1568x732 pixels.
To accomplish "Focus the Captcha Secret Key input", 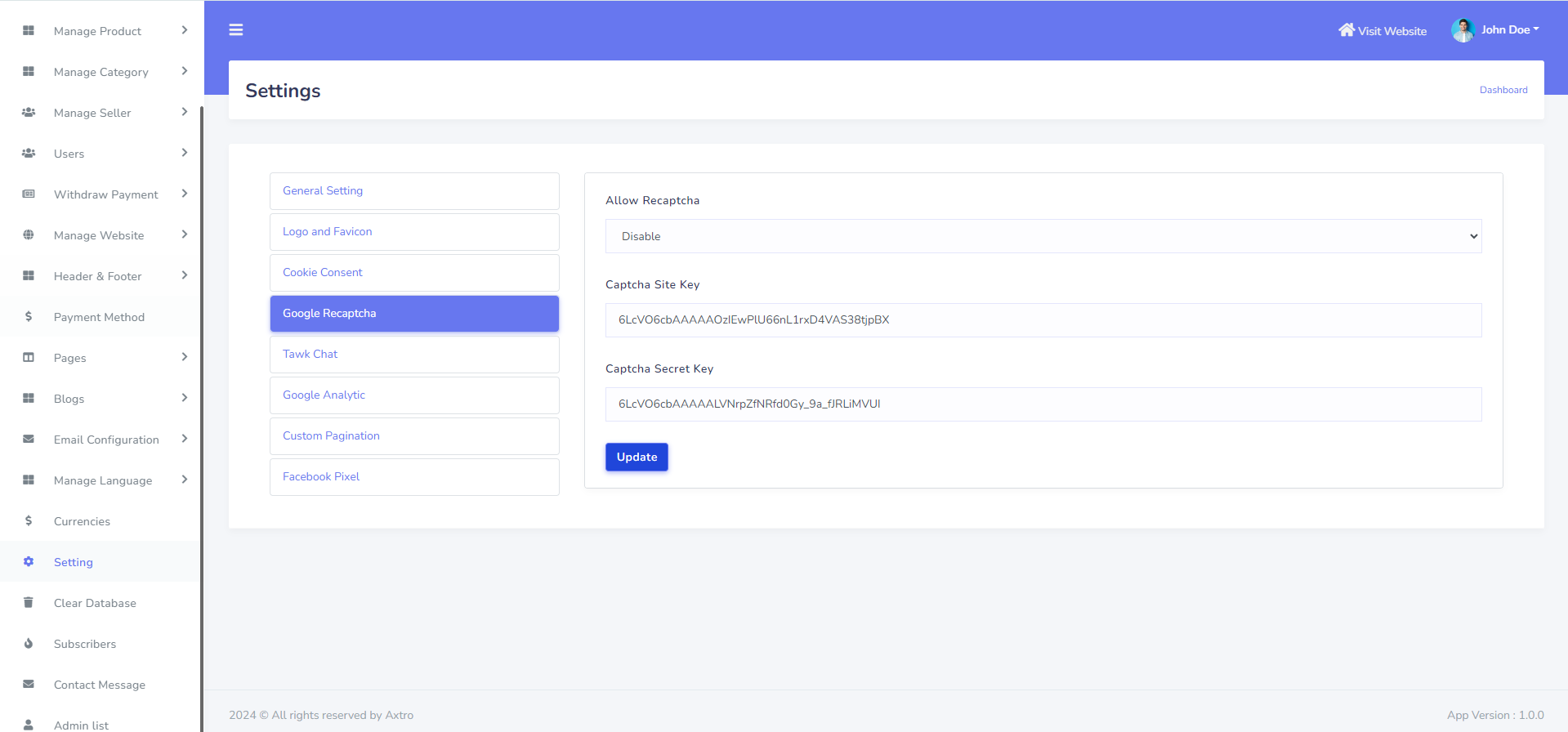I will 1043,404.
